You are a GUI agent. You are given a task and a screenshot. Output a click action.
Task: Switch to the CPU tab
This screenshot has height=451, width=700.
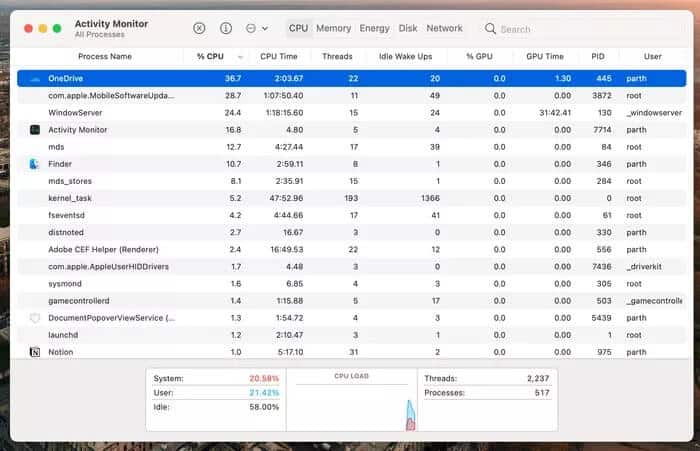click(298, 28)
